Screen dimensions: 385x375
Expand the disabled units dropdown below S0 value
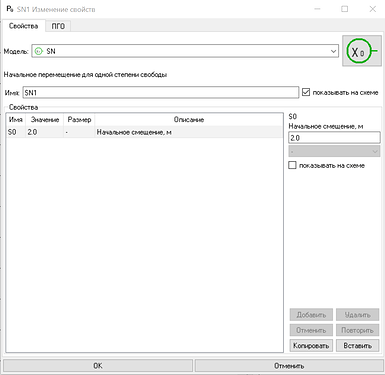[334, 151]
